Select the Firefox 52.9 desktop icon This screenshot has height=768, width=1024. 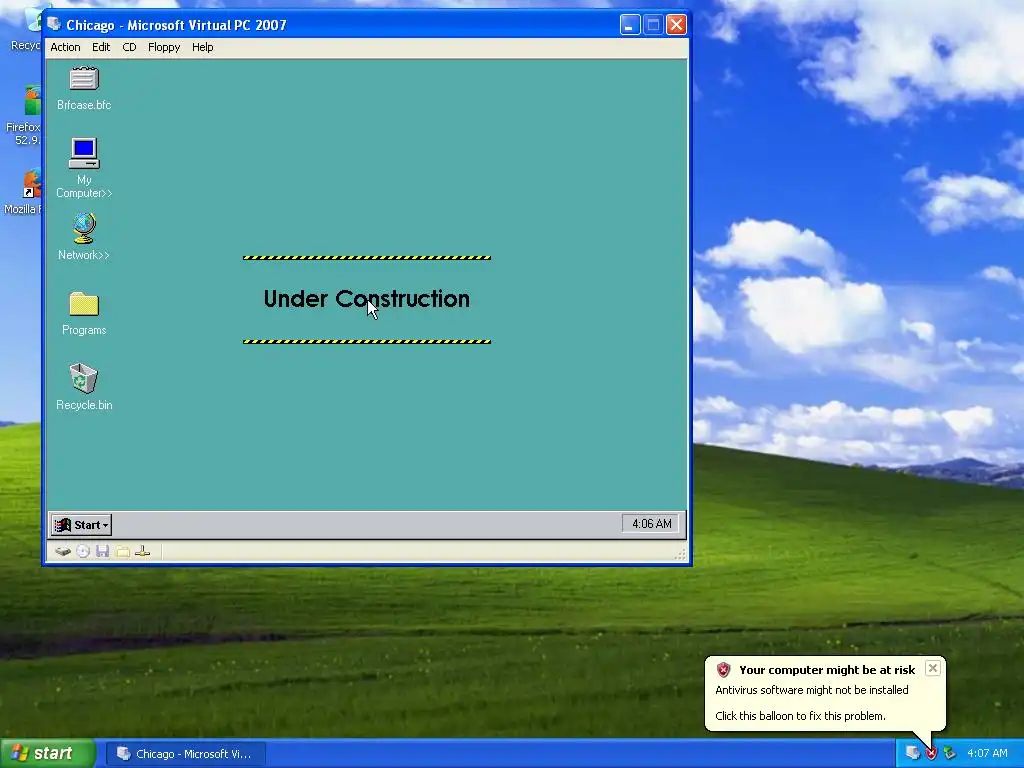(24, 116)
